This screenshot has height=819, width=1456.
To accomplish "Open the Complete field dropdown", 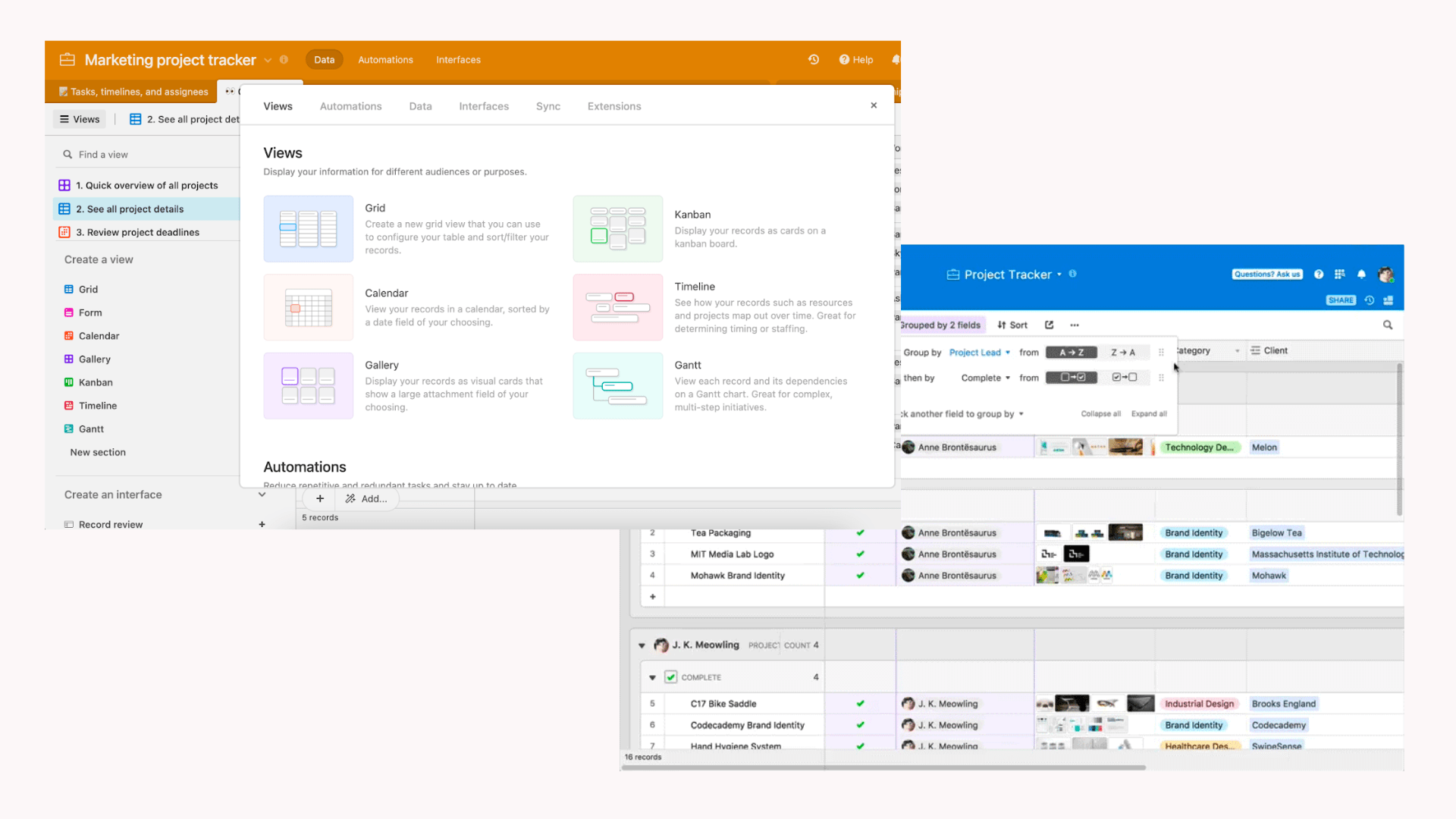I will coord(985,378).
